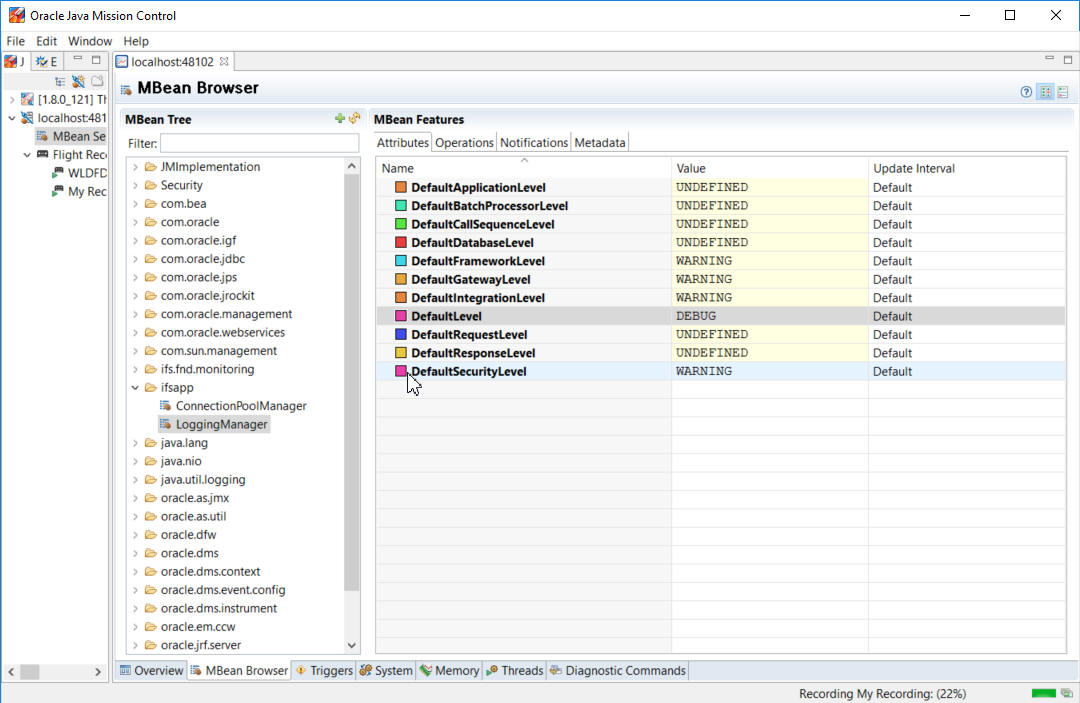Screen dimensions: 1080x703
Task: Expand the com.oracle.jdbc node
Action: pyautogui.click(x=136, y=259)
